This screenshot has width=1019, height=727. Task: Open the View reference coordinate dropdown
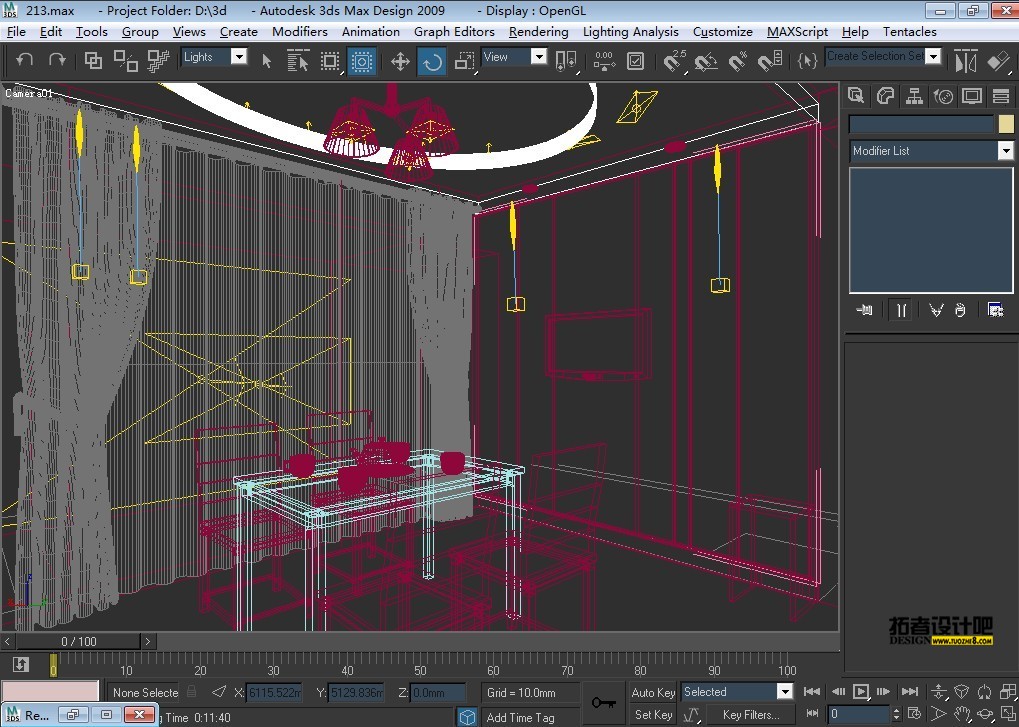pyautogui.click(x=539, y=57)
